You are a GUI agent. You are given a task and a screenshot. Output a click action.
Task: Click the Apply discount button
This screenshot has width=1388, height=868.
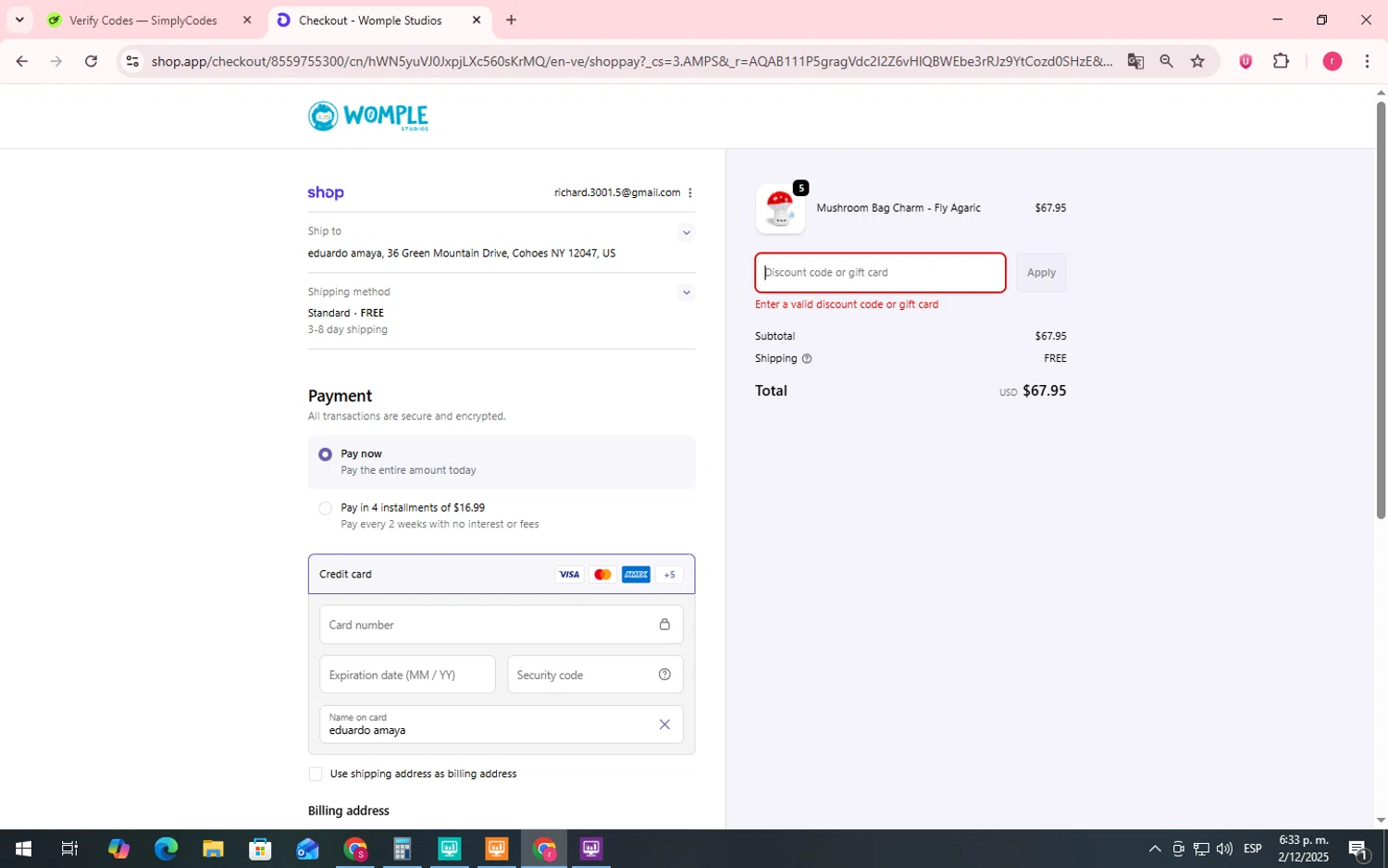[1041, 273]
